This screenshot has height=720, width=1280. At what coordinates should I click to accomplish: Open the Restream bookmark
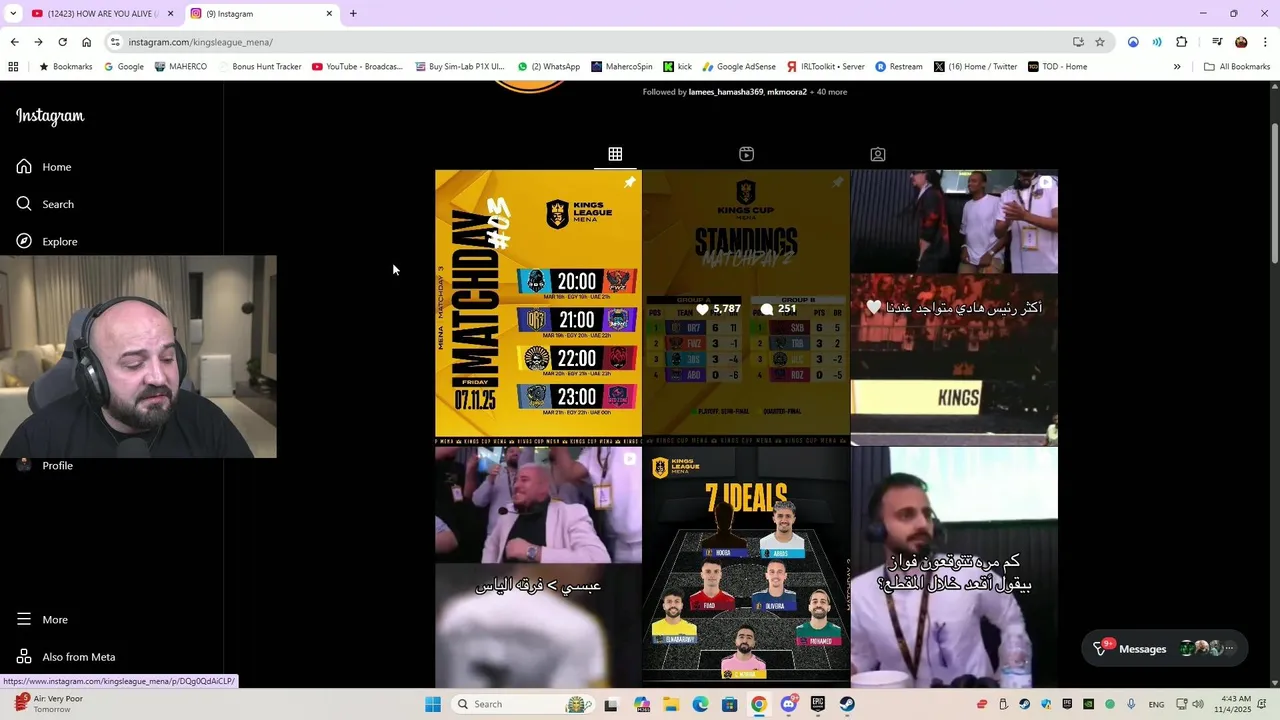[899, 67]
